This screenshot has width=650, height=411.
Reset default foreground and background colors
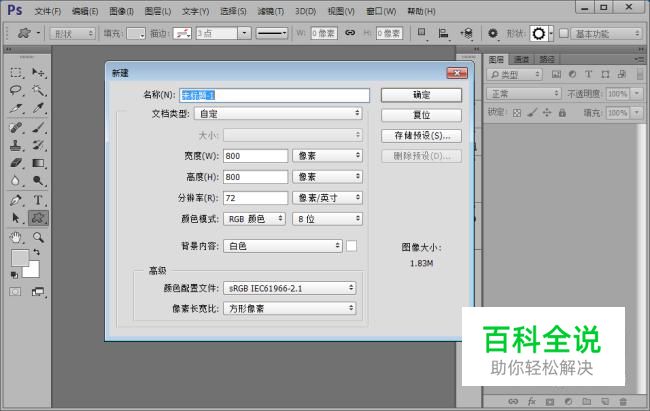pos(14,275)
